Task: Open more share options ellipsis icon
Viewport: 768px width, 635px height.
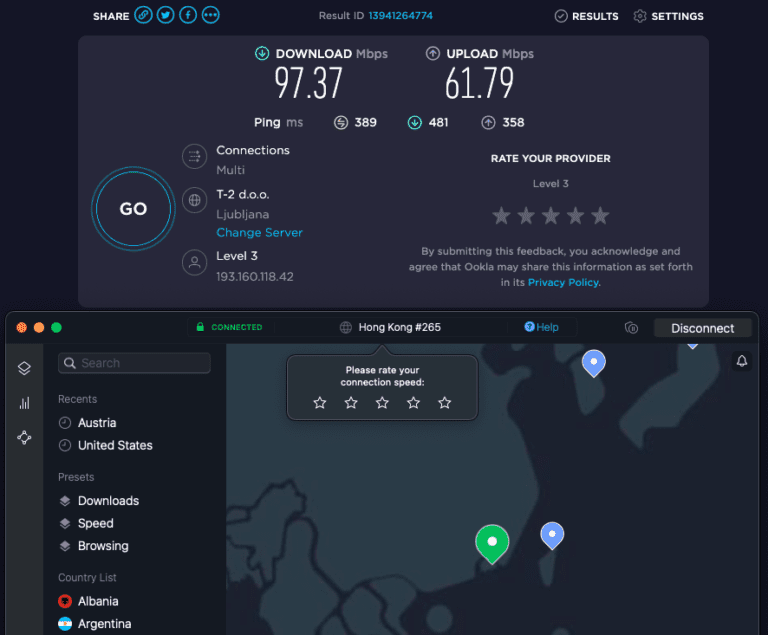Action: (210, 15)
